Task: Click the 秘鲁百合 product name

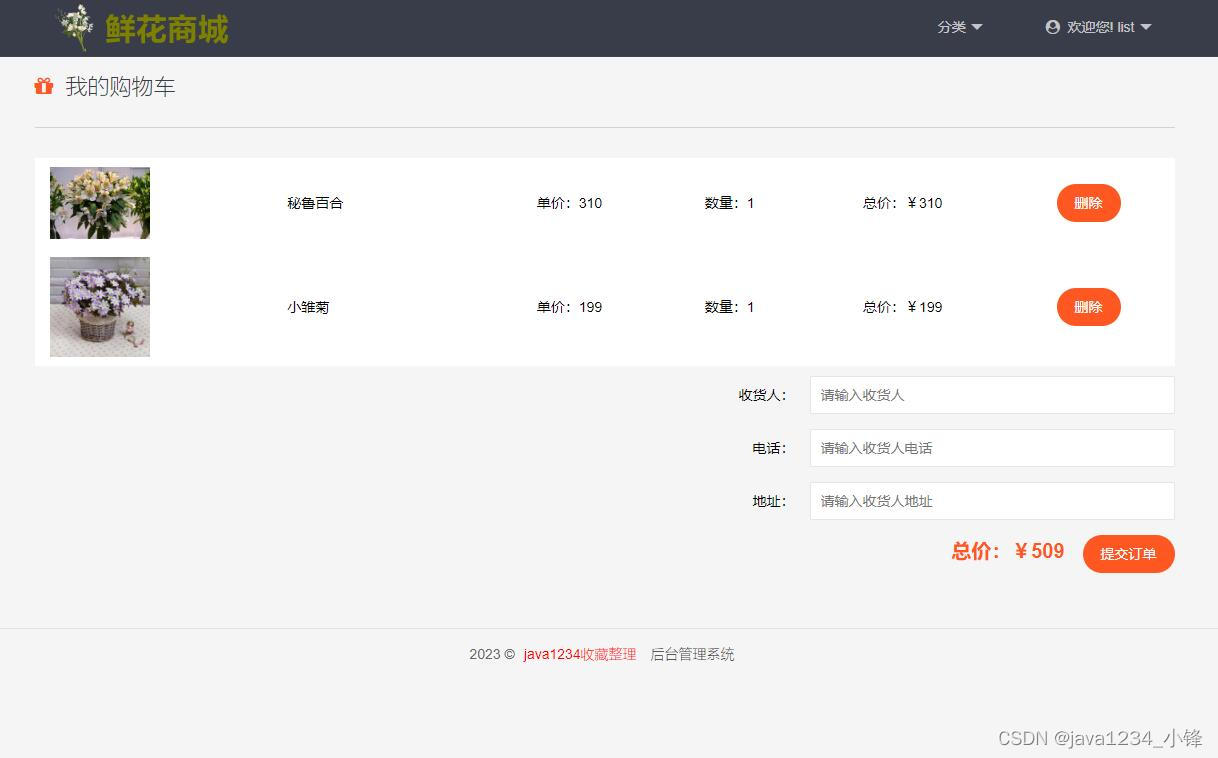Action: (x=315, y=203)
